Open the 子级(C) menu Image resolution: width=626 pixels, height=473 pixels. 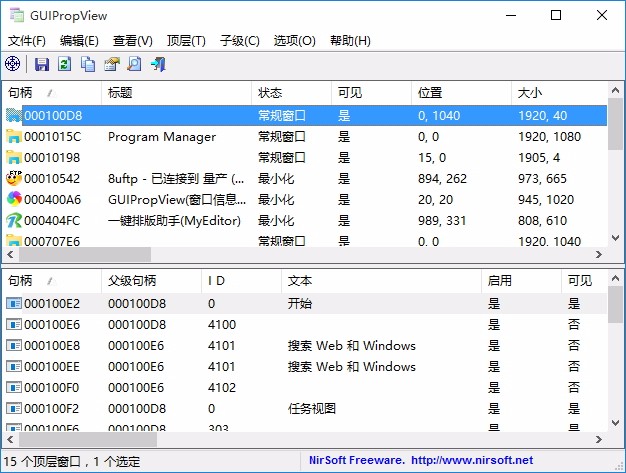240,40
